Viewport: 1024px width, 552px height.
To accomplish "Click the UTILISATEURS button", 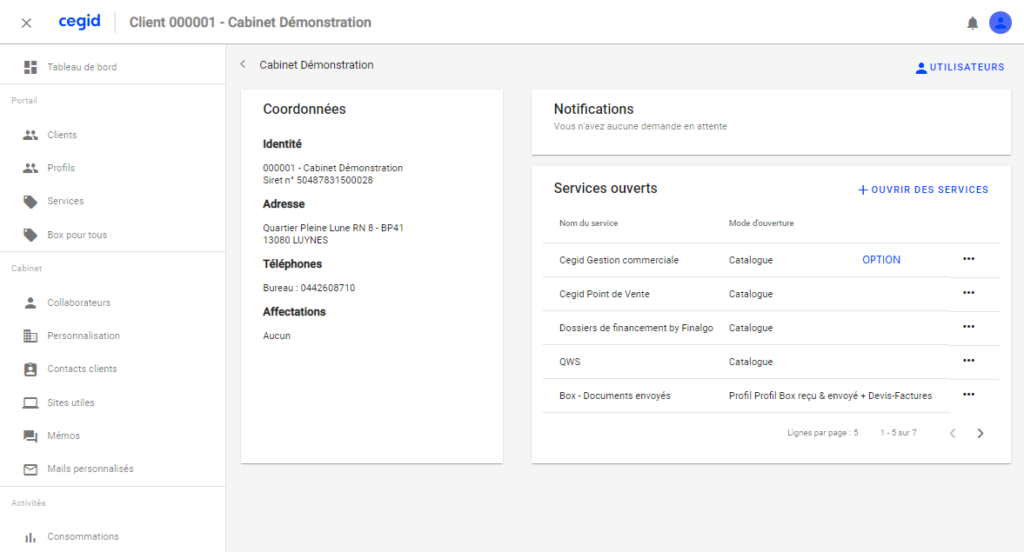I will pyautogui.click(x=959, y=67).
